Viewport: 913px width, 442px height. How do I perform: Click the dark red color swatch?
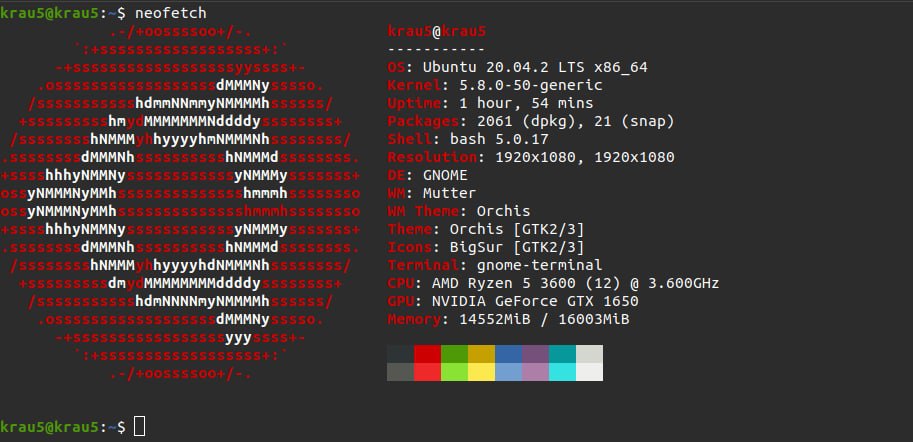427,353
